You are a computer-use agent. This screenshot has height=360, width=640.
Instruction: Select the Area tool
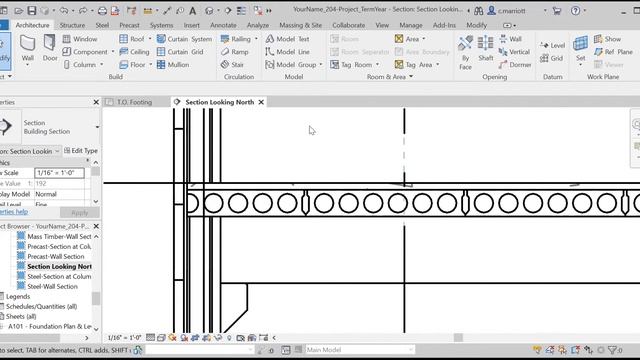[407, 39]
